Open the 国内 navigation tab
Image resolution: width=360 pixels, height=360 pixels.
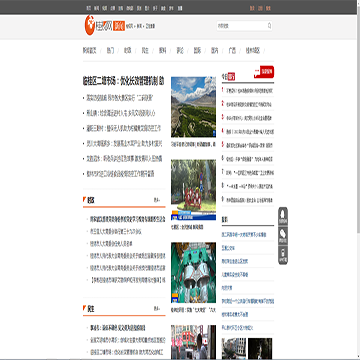tap(215, 51)
